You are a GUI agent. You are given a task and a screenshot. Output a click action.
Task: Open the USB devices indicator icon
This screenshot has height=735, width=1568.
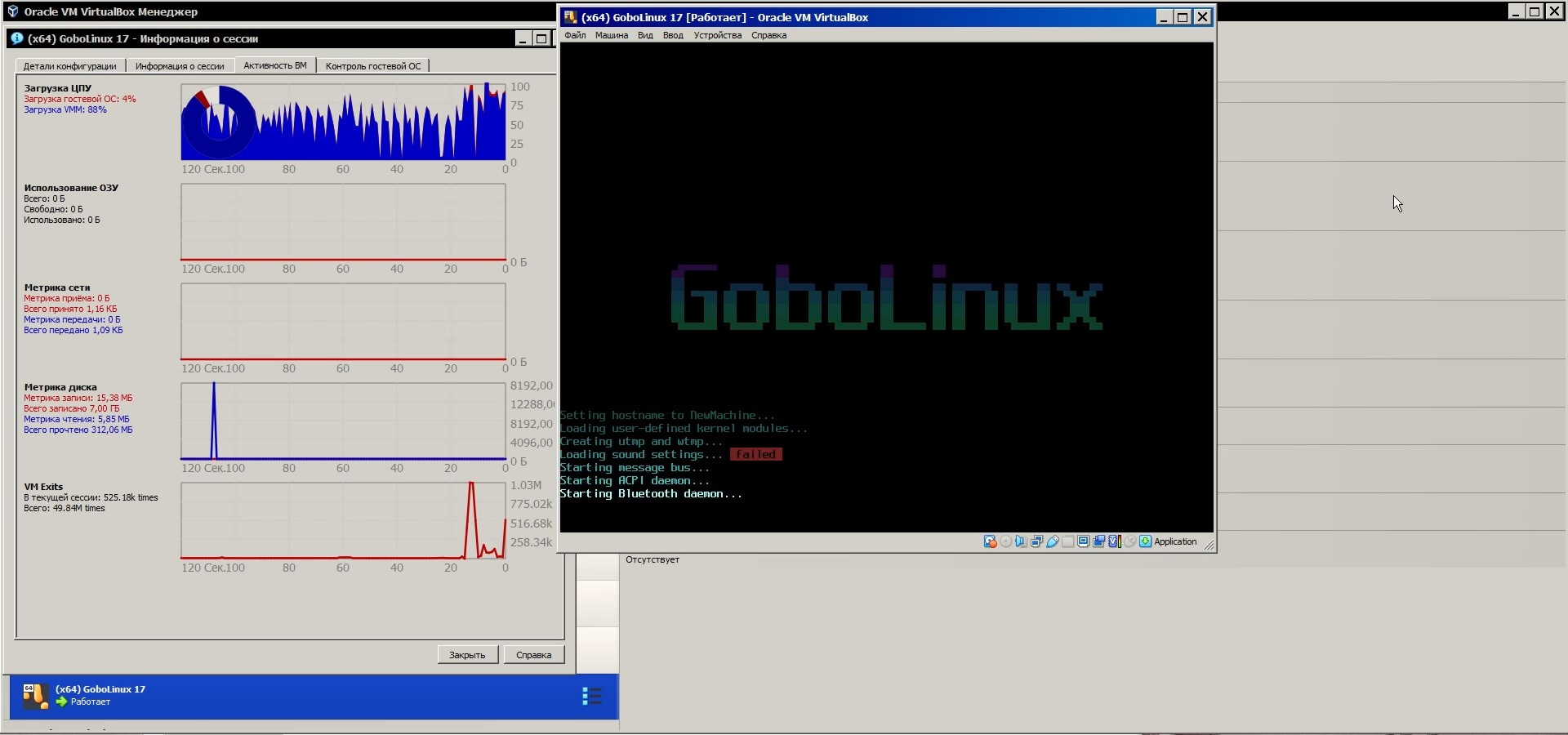click(x=1053, y=541)
